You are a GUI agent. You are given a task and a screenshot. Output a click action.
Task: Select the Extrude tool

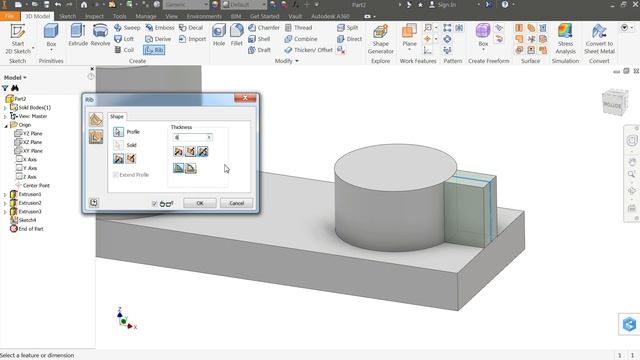click(x=78, y=35)
